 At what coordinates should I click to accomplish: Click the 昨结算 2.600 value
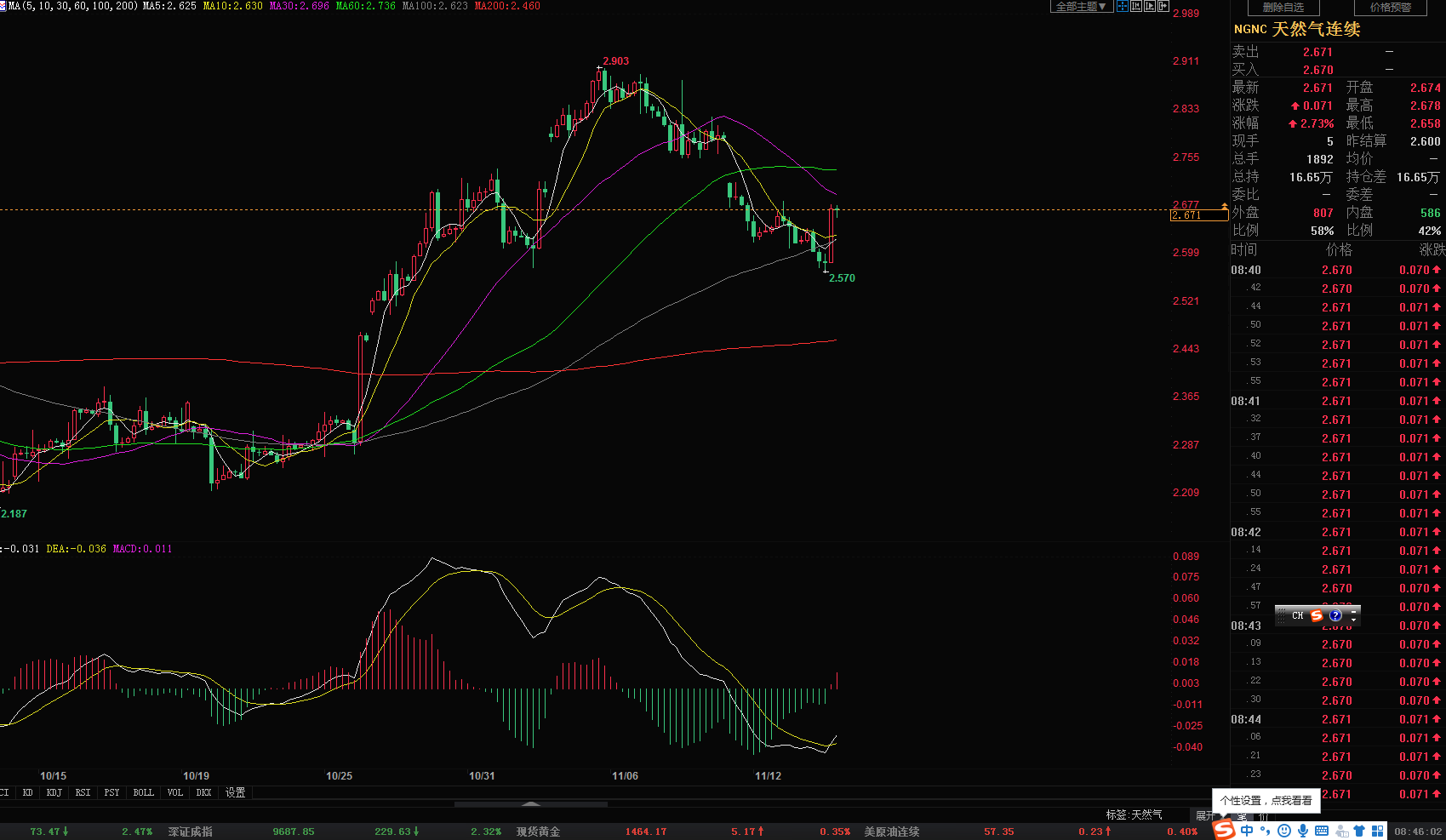[x=1426, y=141]
